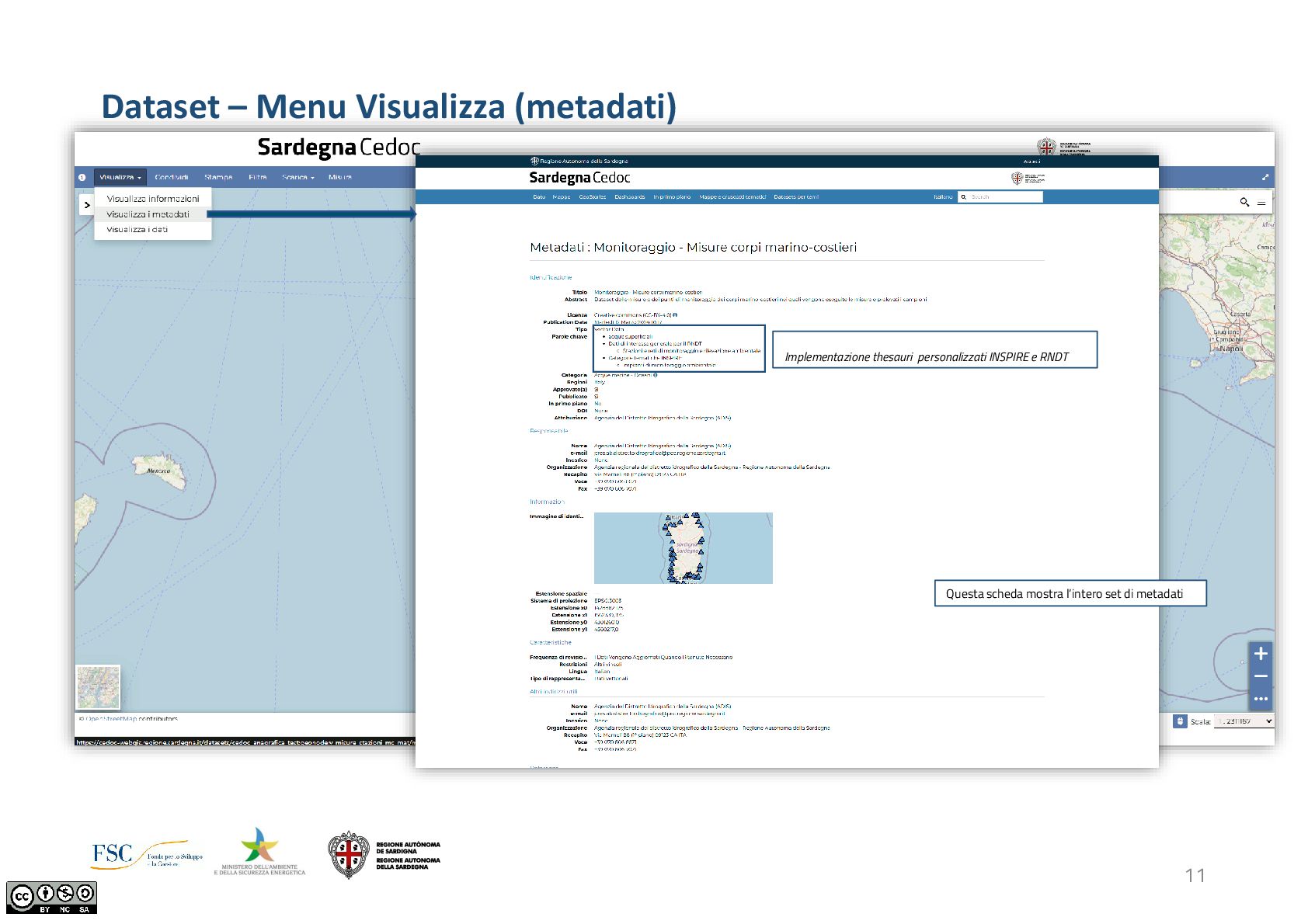Open the Visualizza dropdown menu
The image size is (1308, 924).
click(120, 178)
